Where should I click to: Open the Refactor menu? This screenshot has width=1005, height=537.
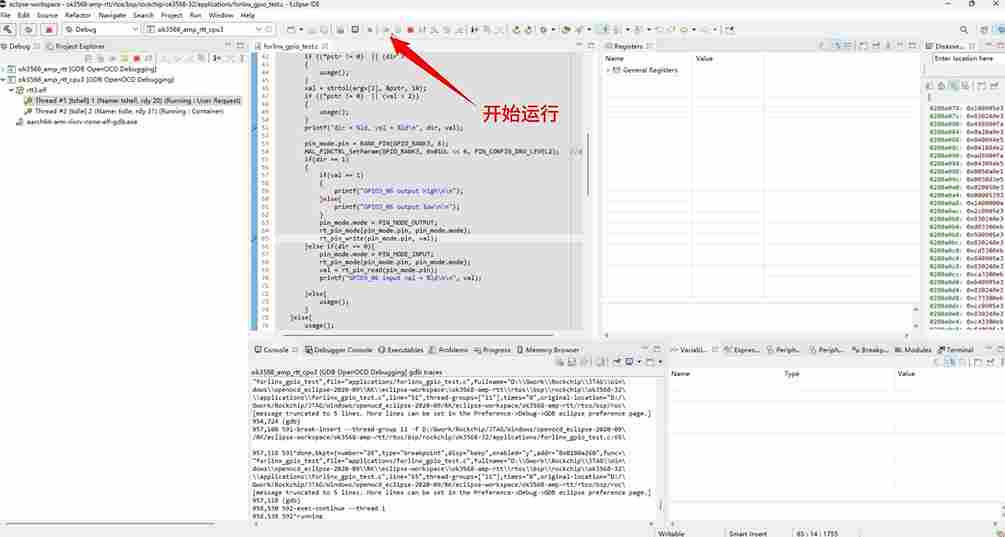(x=77, y=16)
